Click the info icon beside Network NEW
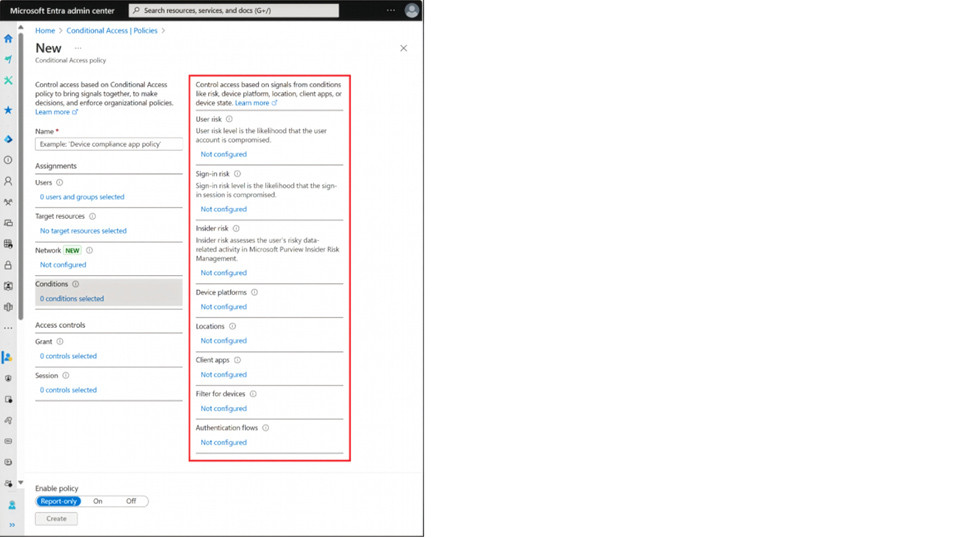Screen dimensions: 980x538 click(x=89, y=250)
